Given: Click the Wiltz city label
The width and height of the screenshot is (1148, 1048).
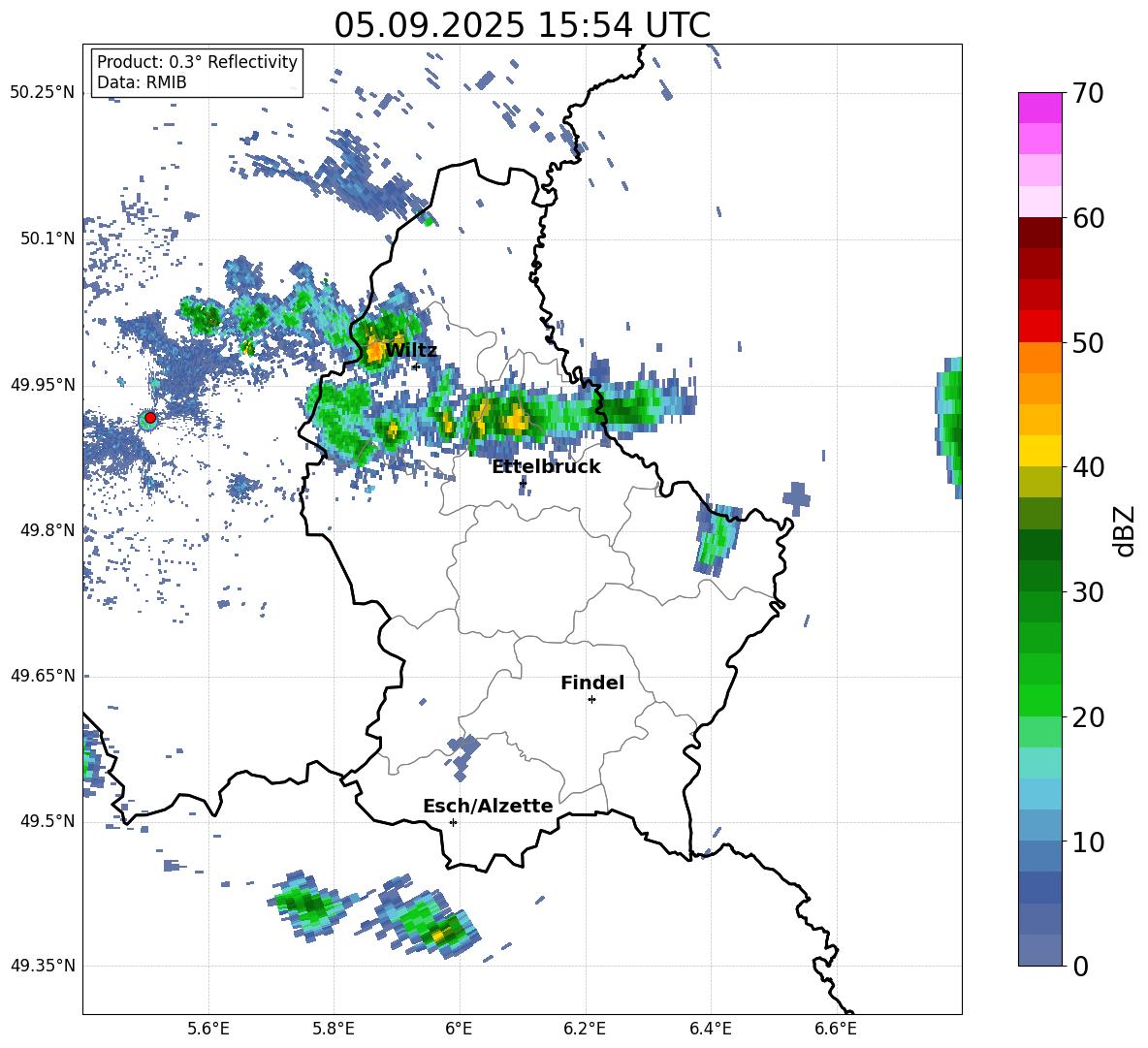Looking at the screenshot, I should click(411, 350).
